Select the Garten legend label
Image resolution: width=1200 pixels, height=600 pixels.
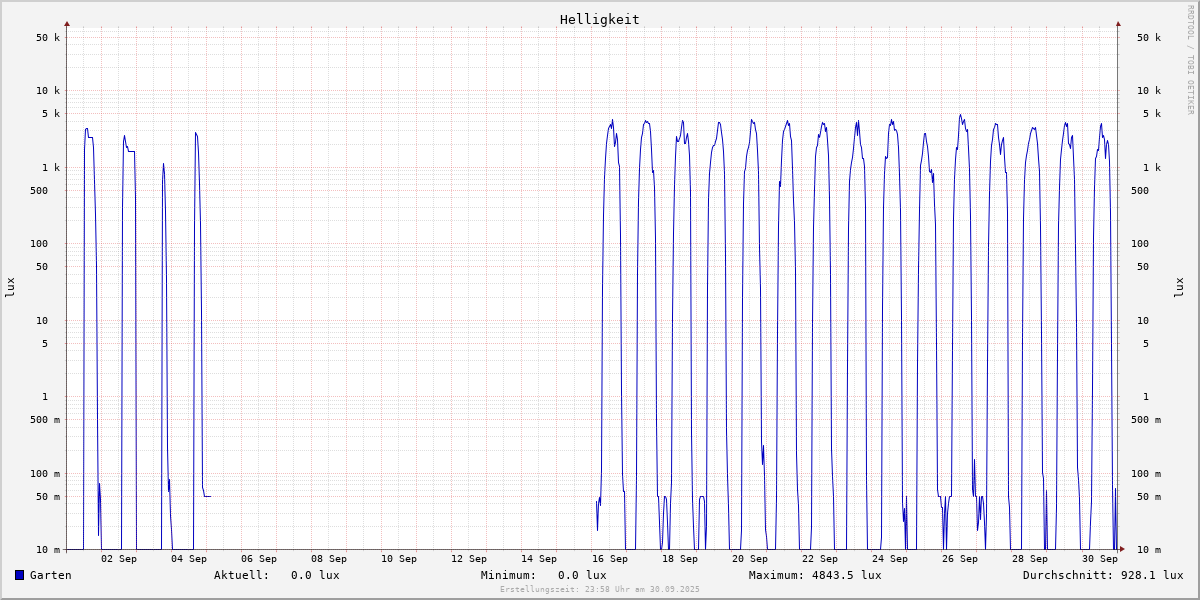[x=50, y=575]
